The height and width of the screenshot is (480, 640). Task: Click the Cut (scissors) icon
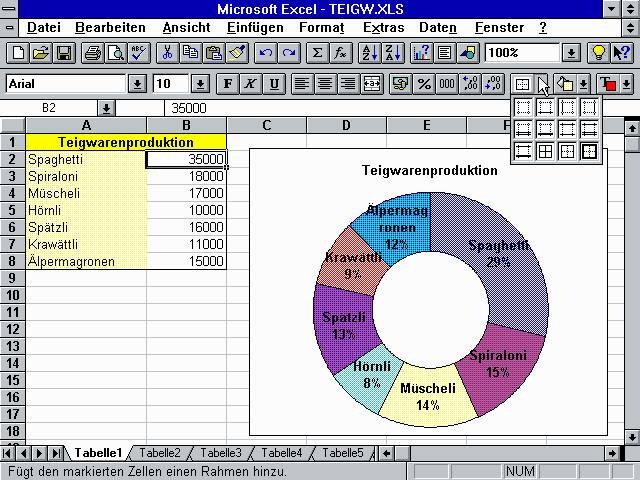click(168, 53)
